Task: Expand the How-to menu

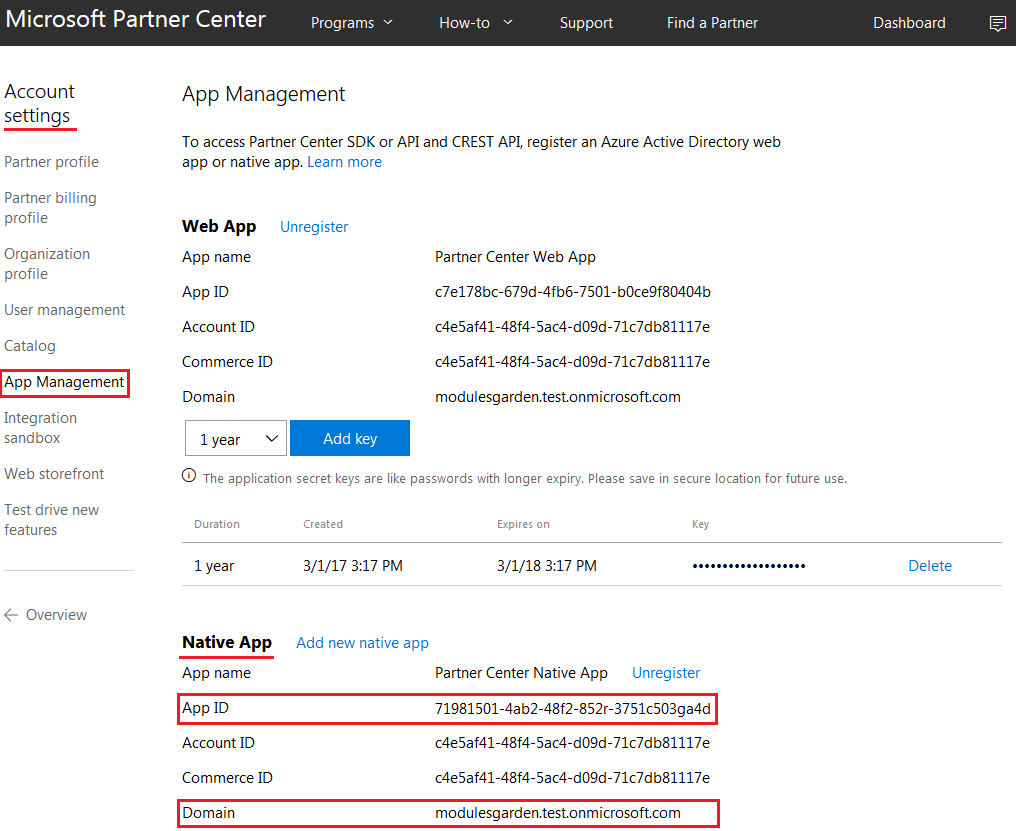Action: pyautogui.click(x=476, y=23)
